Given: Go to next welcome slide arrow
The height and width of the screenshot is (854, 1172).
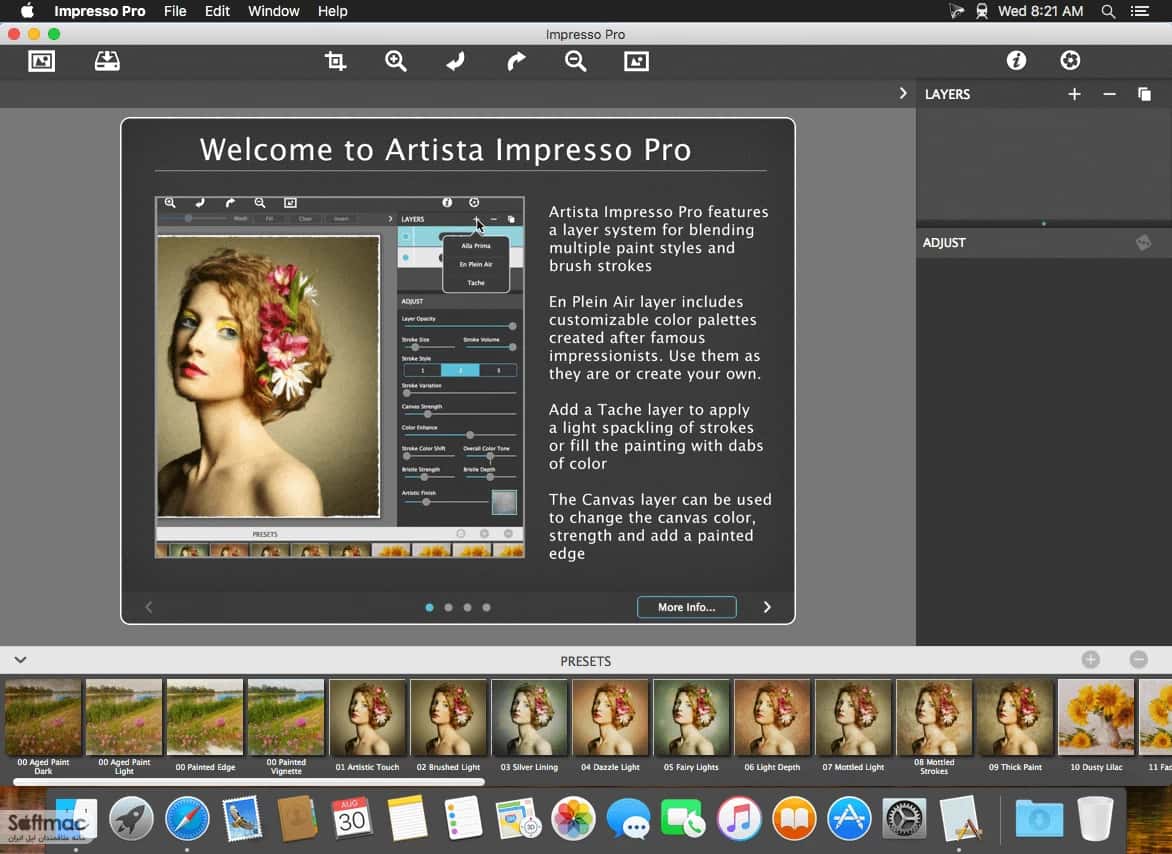Looking at the screenshot, I should 767,607.
